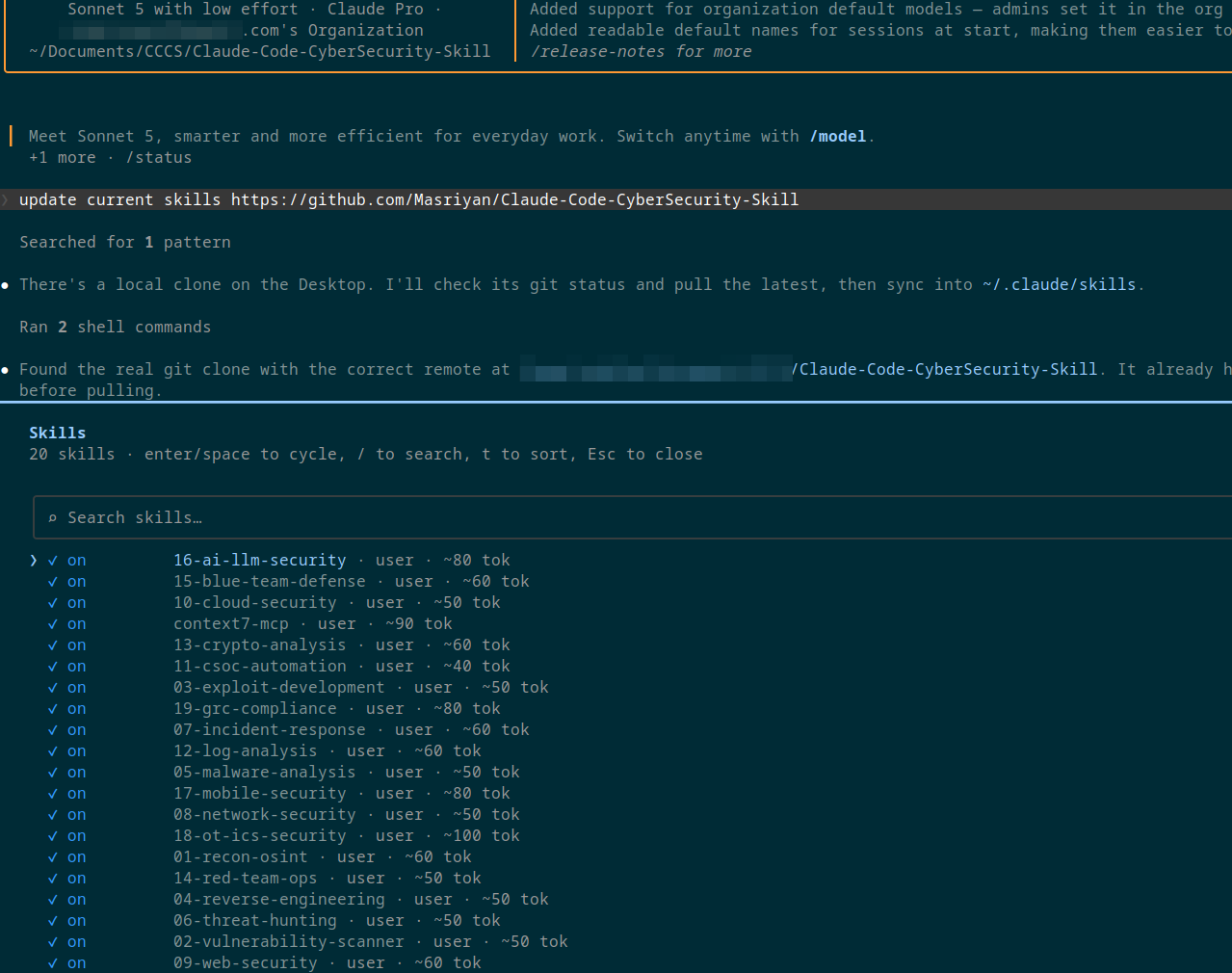Click the /release-notes for more text
This screenshot has width=1232, height=973.
(641, 52)
